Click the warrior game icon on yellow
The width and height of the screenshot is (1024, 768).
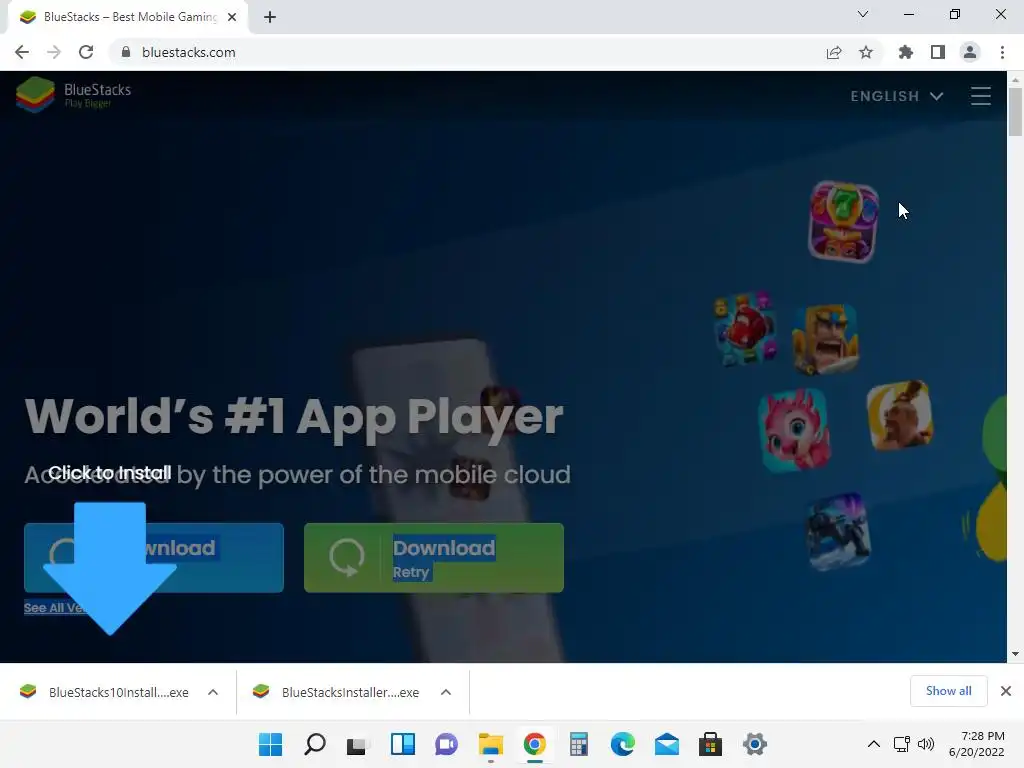coord(899,415)
